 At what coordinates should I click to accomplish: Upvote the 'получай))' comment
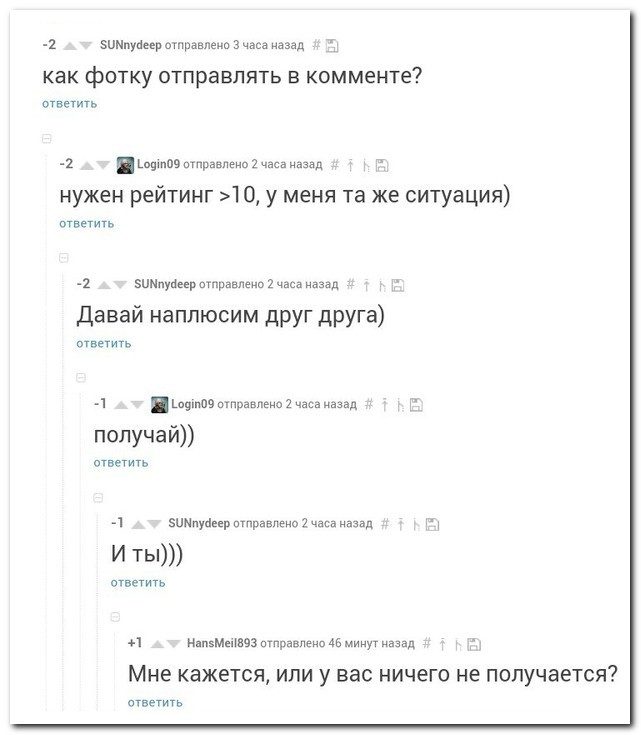[x=121, y=404]
